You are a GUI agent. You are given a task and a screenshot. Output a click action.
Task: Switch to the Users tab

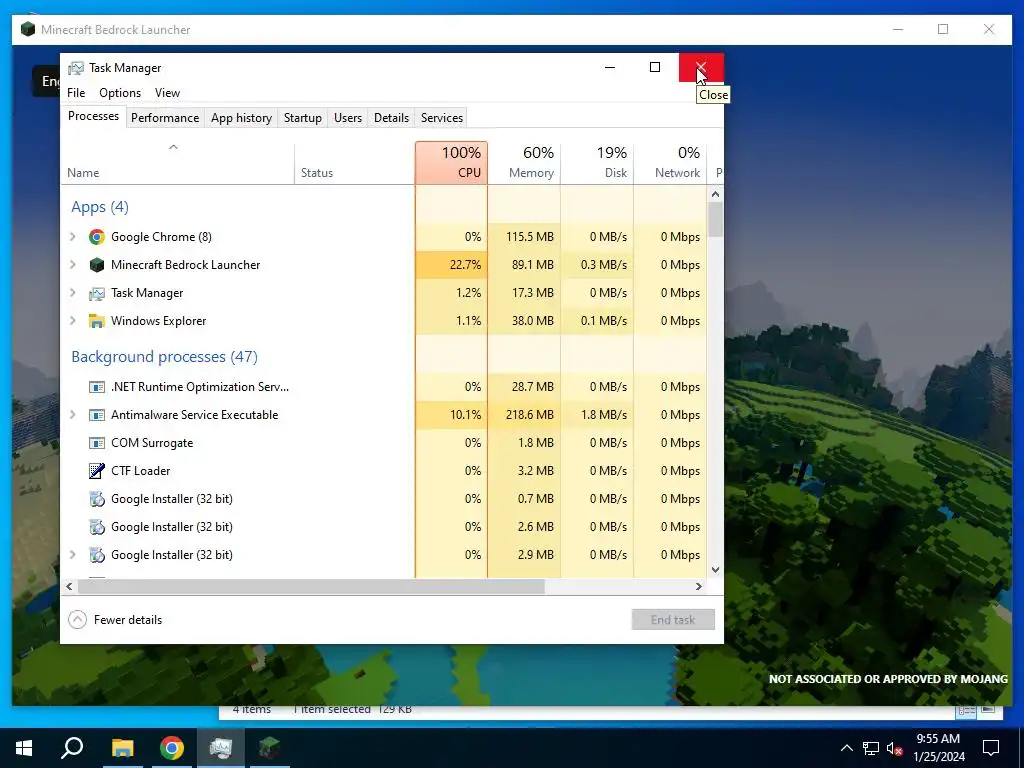coord(347,118)
